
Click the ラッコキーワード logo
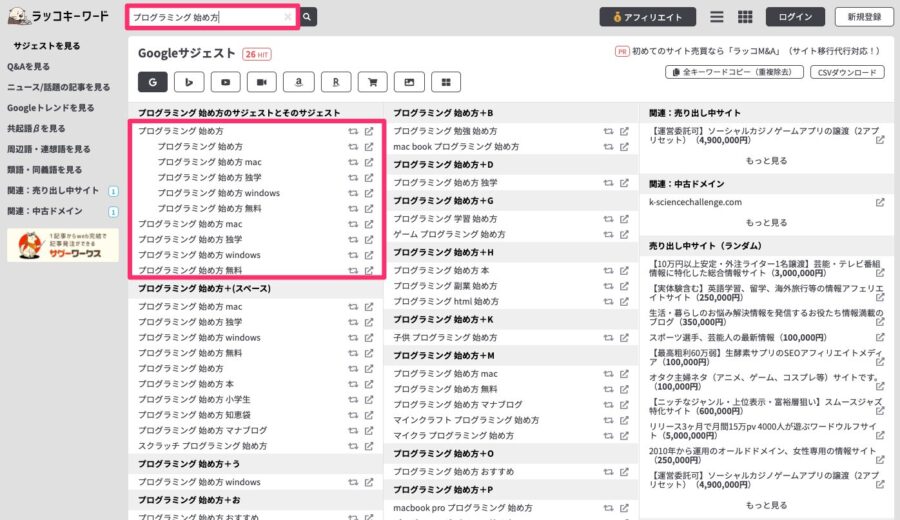[x=58, y=16]
